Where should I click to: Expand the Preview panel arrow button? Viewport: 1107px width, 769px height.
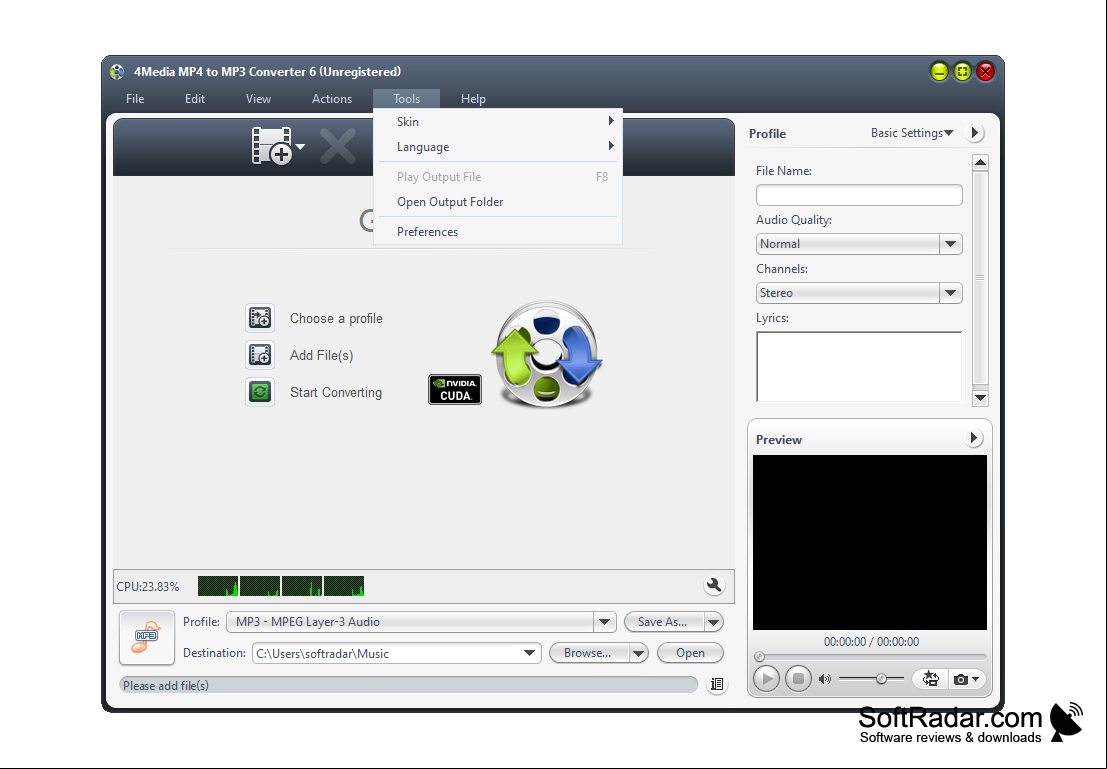[x=974, y=438]
